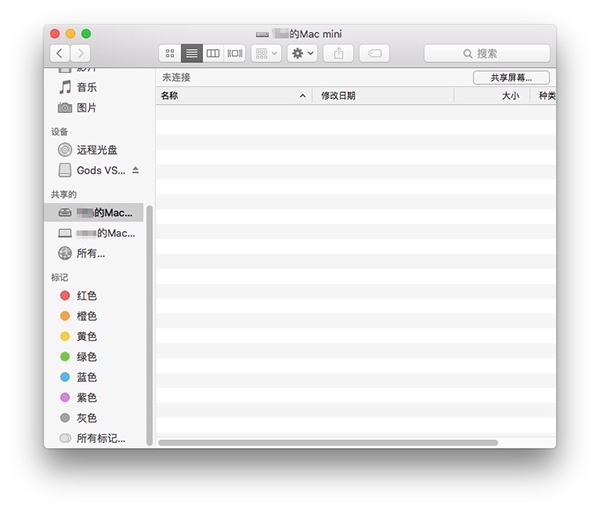Screen dimensions: 600x511
Task: Switch to column view mode
Action: click(213, 53)
